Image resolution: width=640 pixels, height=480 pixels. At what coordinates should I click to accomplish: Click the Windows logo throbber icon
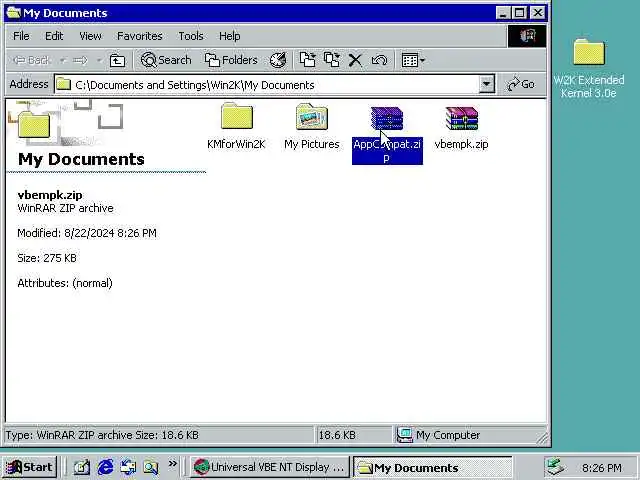[527, 36]
